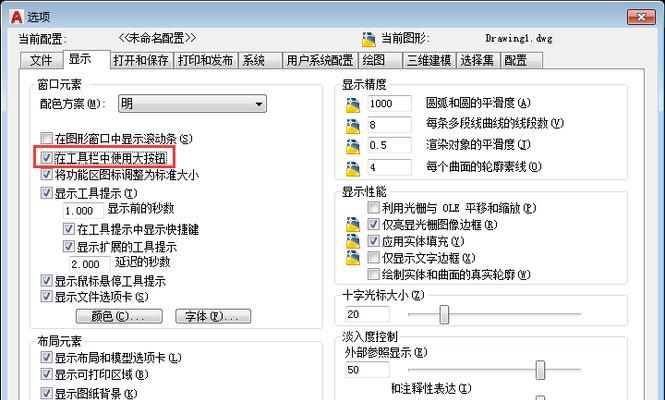Click the 每个曲面的轮廓素线 field showing 4
This screenshot has height=400, width=665.
point(389,168)
